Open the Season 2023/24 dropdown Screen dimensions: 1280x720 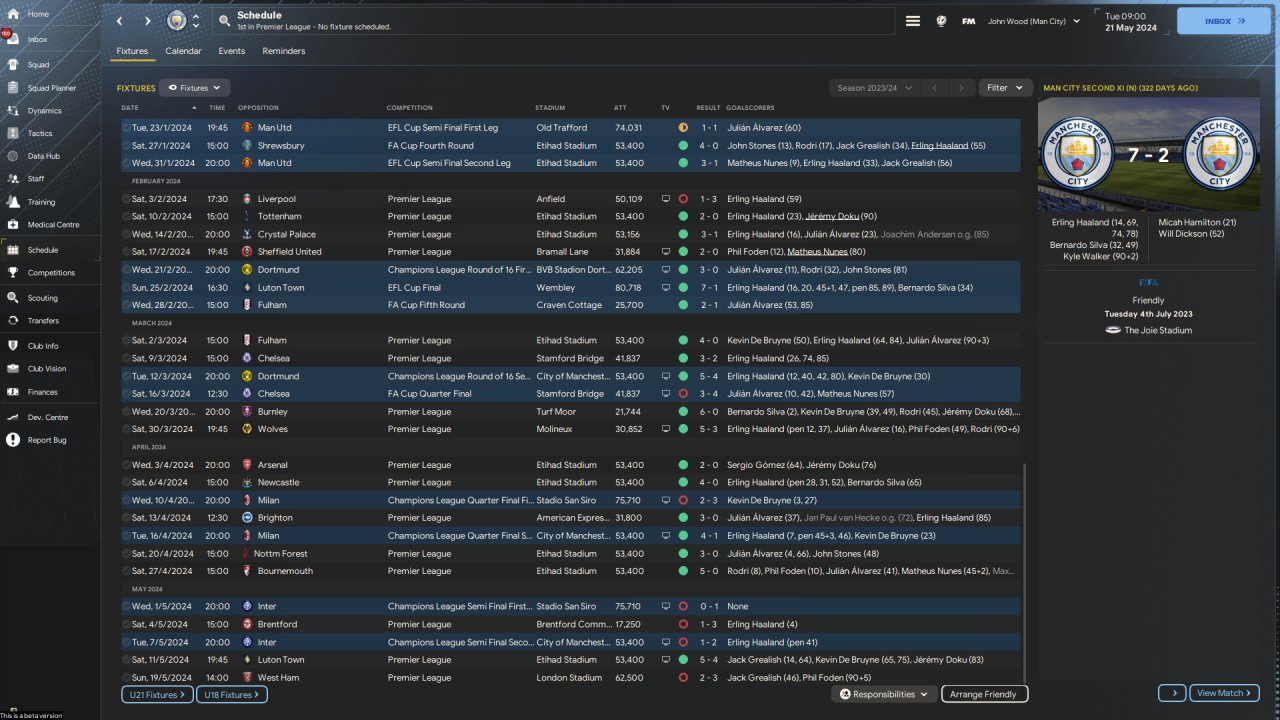point(875,88)
